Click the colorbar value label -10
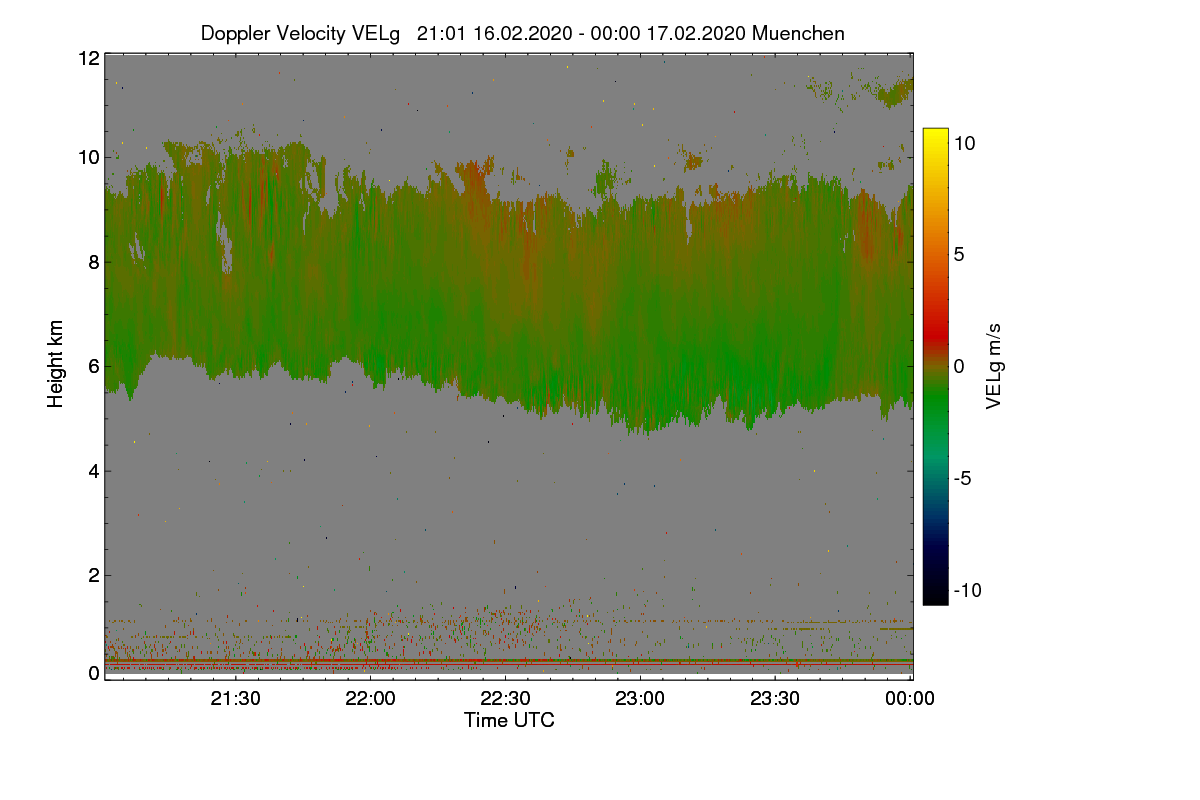Image resolution: width=1200 pixels, height=800 pixels. click(x=967, y=590)
